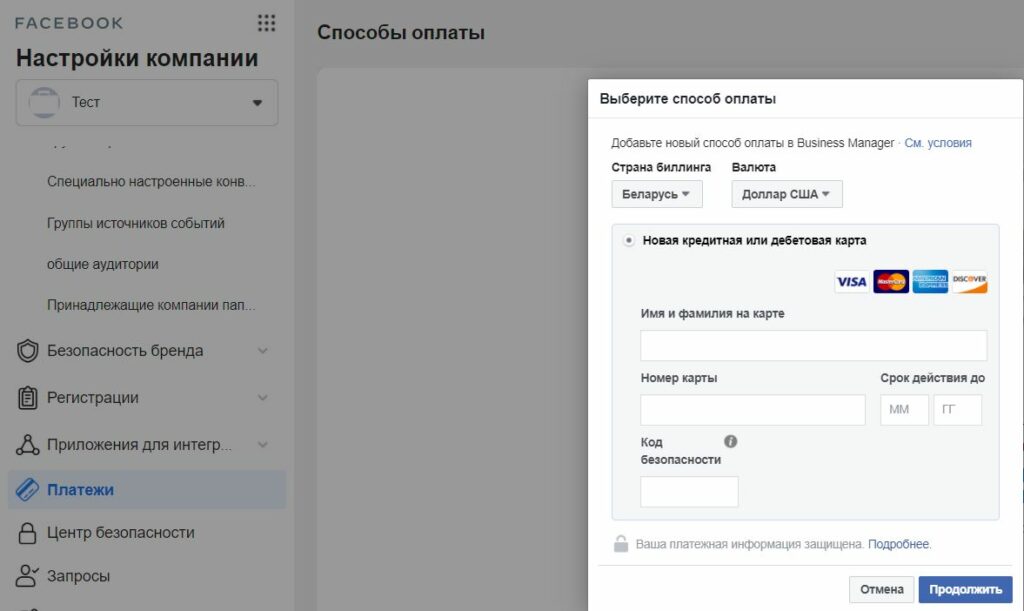
Task: Click the security code info icon
Action: pyautogui.click(x=731, y=441)
